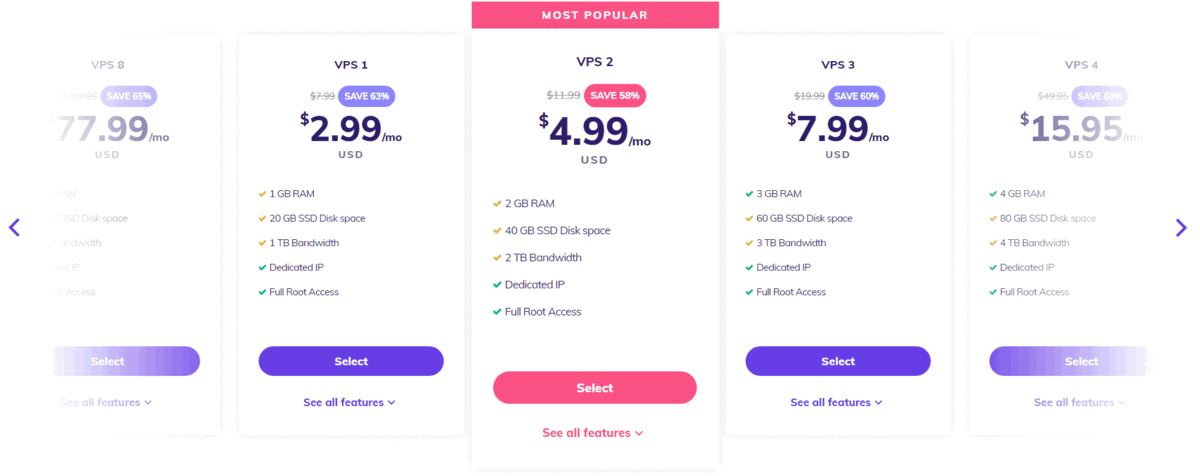Click checkmark beside VPS 1 Dedicated IP
The image size is (1200, 476).
[x=262, y=268]
